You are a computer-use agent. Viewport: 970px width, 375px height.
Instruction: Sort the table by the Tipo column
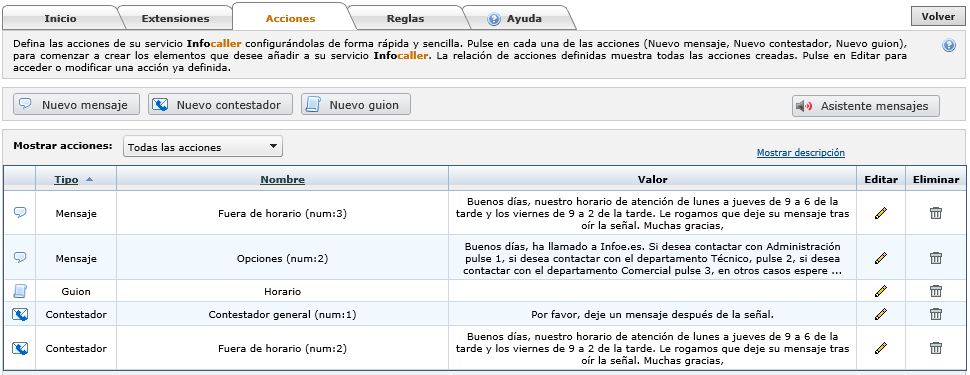pyautogui.click(x=66, y=179)
